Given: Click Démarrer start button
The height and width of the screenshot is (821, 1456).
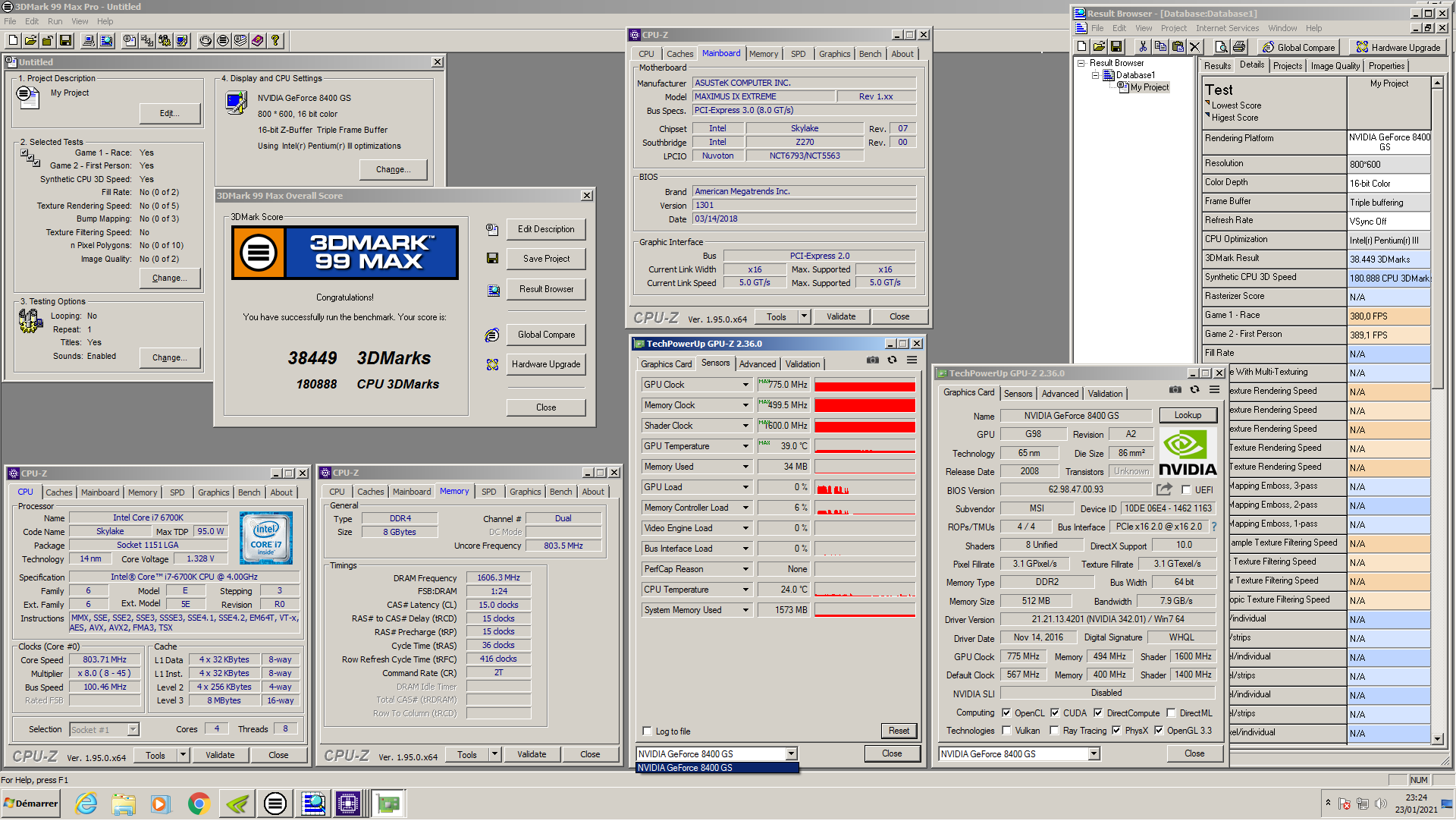Looking at the screenshot, I should click(31, 804).
